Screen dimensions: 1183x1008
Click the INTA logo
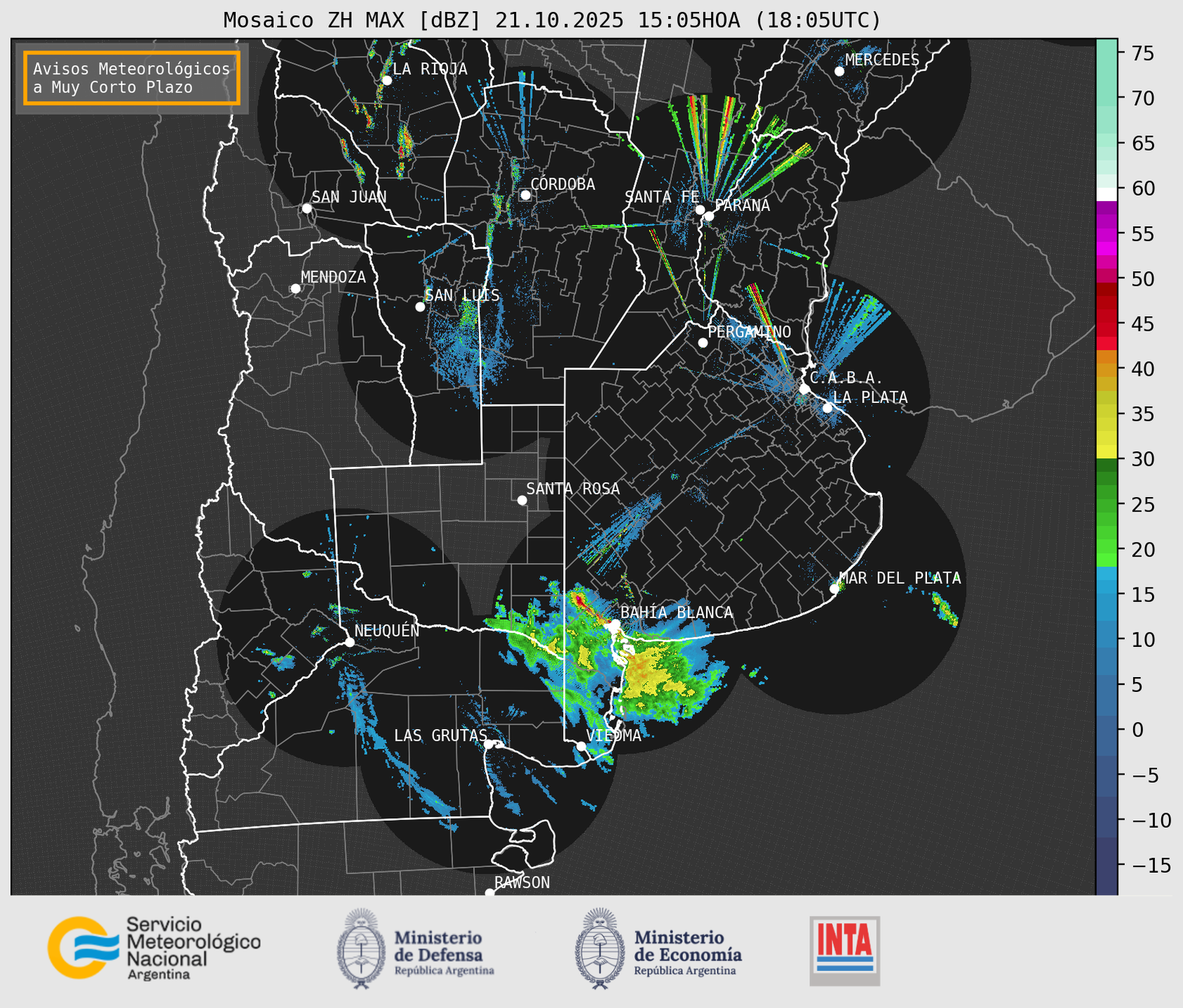pos(845,951)
